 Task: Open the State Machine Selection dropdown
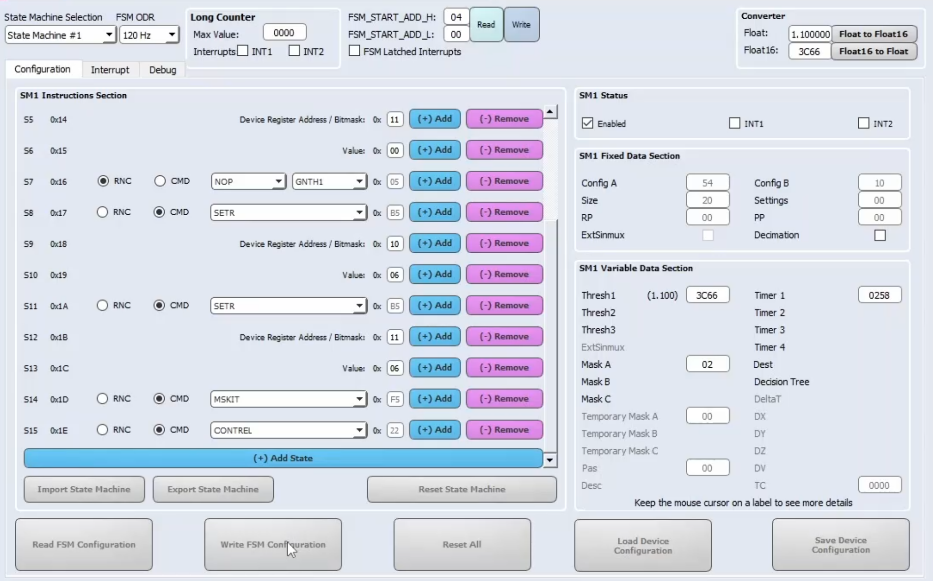pyautogui.click(x=60, y=35)
